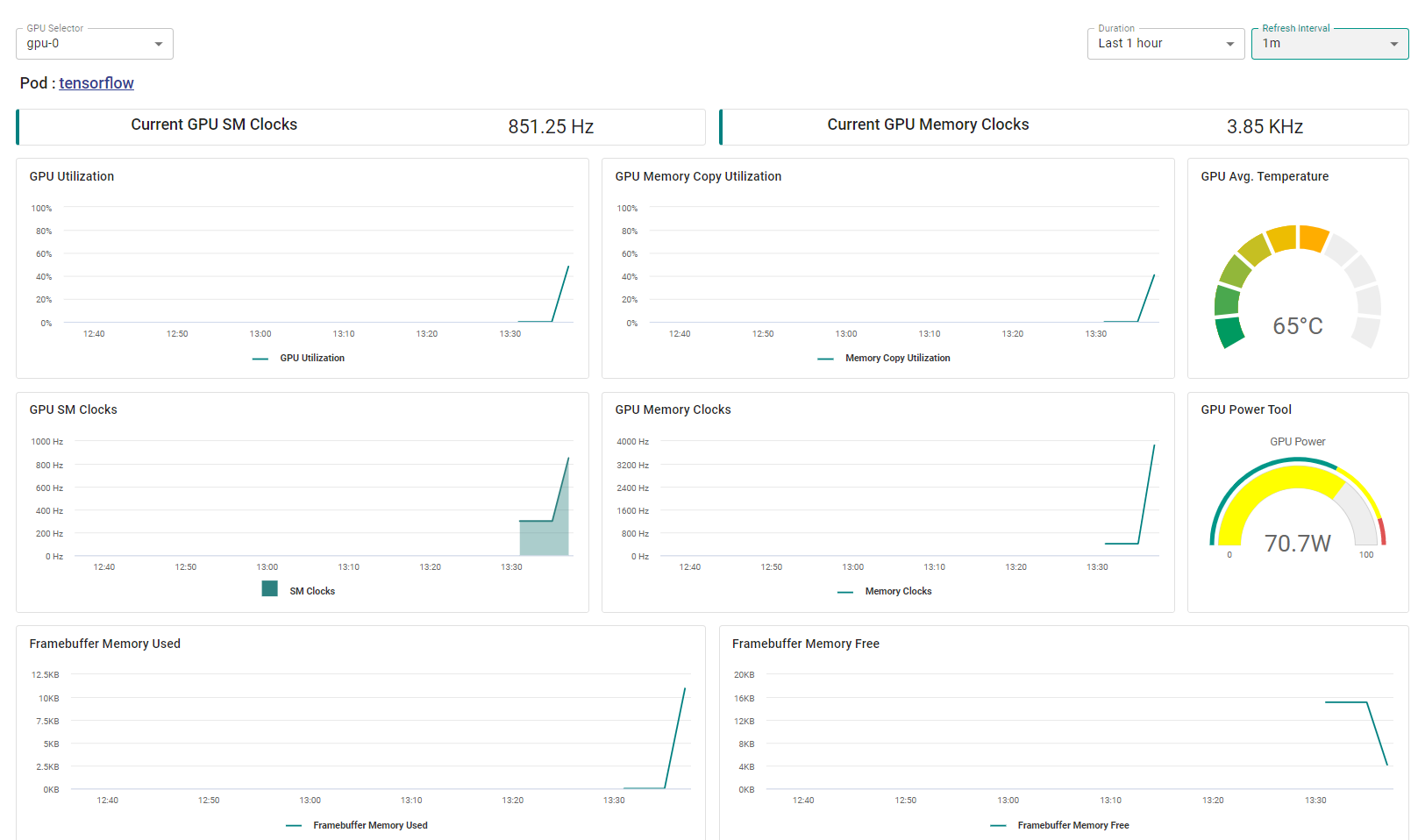The width and height of the screenshot is (1418, 840).
Task: Click the 4000 Hz axis label
Action: pyautogui.click(x=632, y=442)
